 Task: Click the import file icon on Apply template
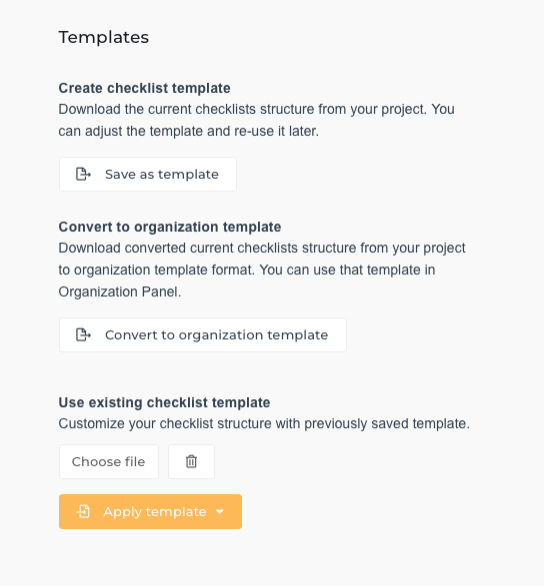(83, 512)
